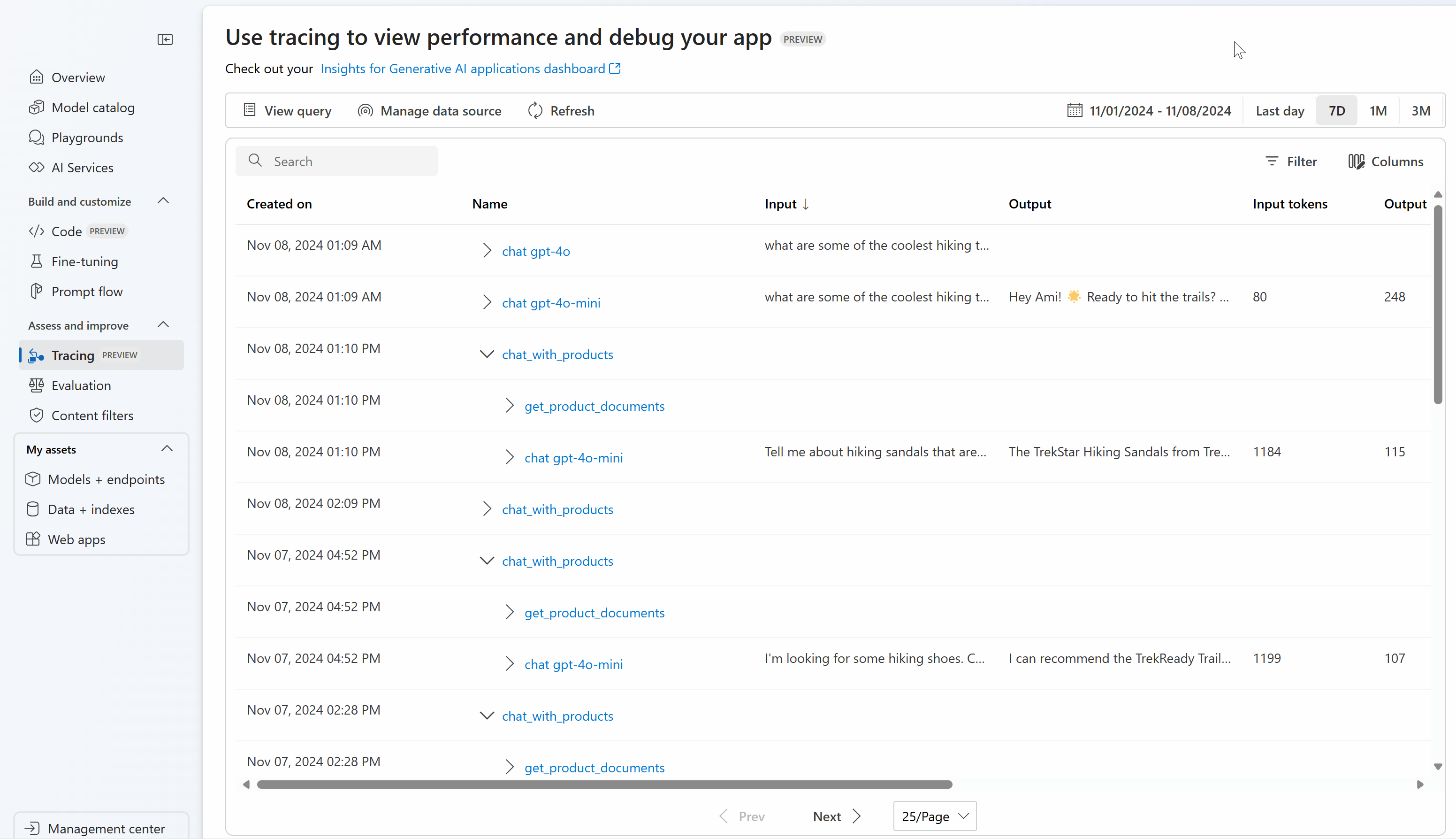The width and height of the screenshot is (1456, 839).
Task: Click the horizontal scrollbar of the table
Action: [604, 784]
